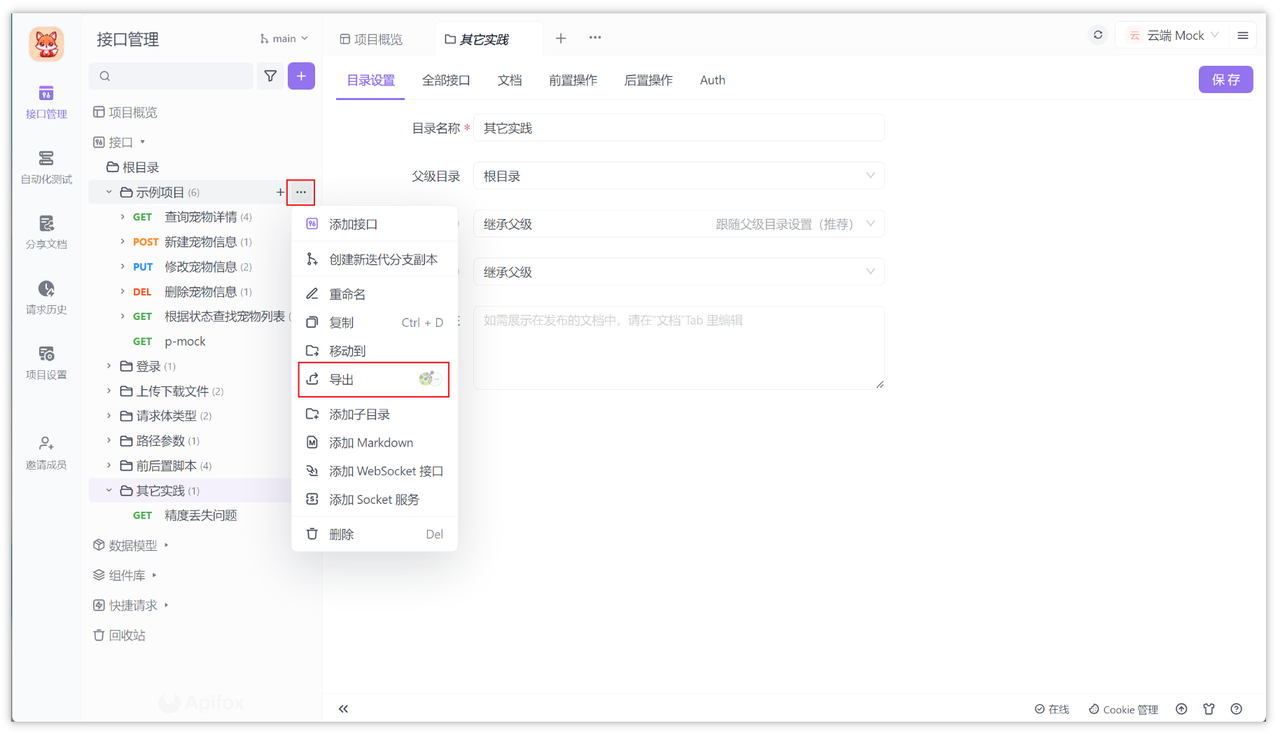Click the 在线 status indicator
Viewport: 1280px width, 735px height.
tap(1052, 709)
